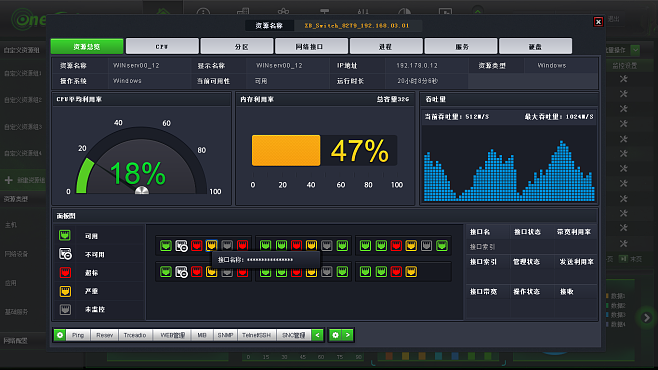Click the 不可用 legend port icon
Screen dimensions: 658x370
[x=65, y=254]
